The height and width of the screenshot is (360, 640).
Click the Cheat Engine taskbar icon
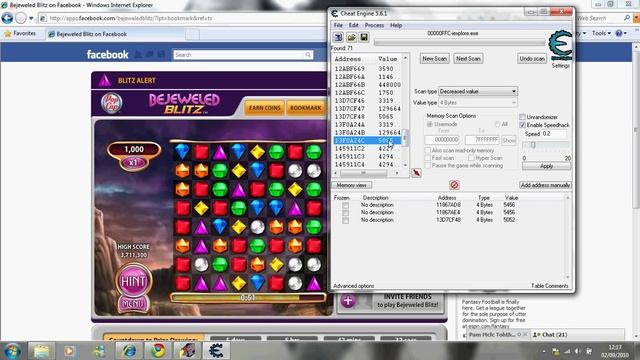coord(216,351)
